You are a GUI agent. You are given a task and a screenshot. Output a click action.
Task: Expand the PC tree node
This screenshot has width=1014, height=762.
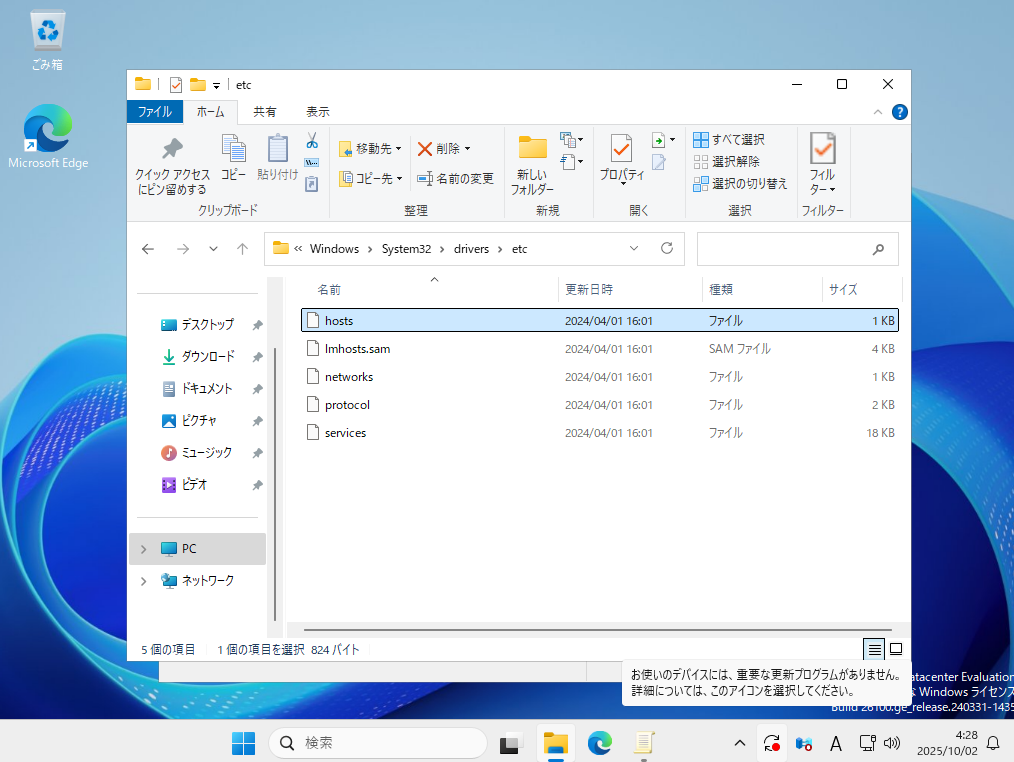[143, 549]
